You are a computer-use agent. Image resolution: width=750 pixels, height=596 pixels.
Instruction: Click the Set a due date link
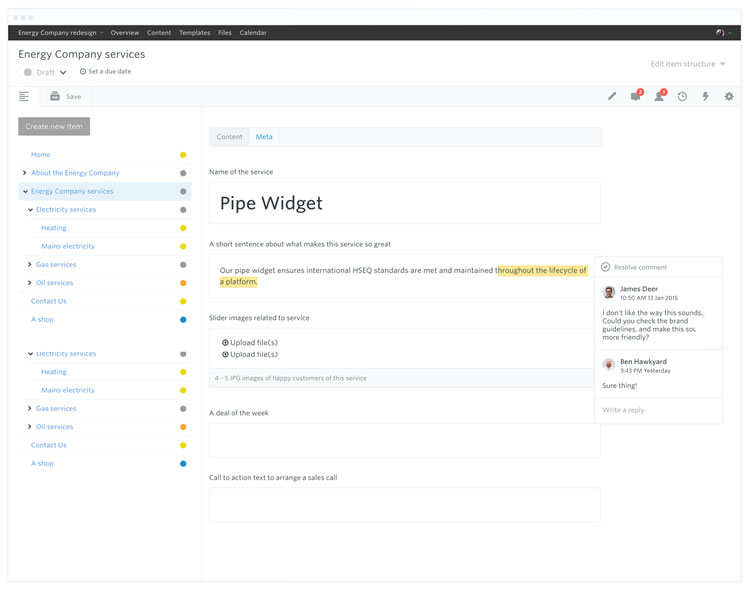pos(106,72)
